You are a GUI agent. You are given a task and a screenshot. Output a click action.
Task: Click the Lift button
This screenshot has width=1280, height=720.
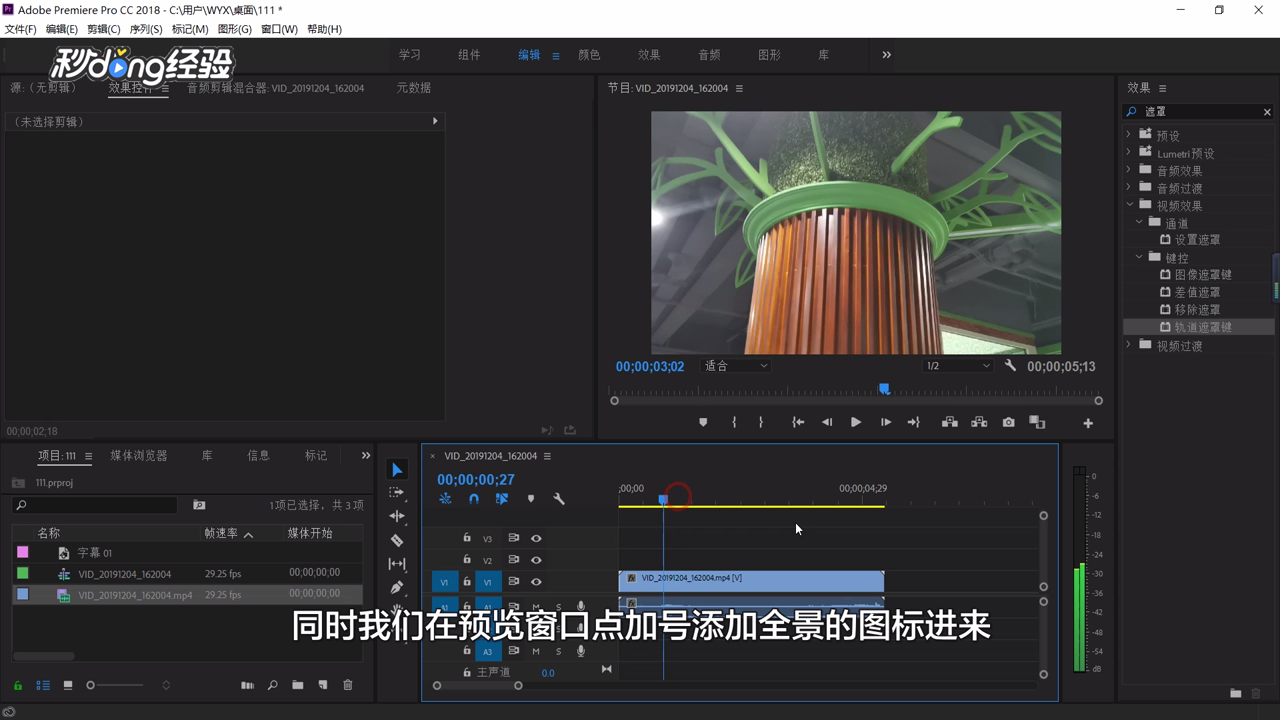click(x=950, y=422)
